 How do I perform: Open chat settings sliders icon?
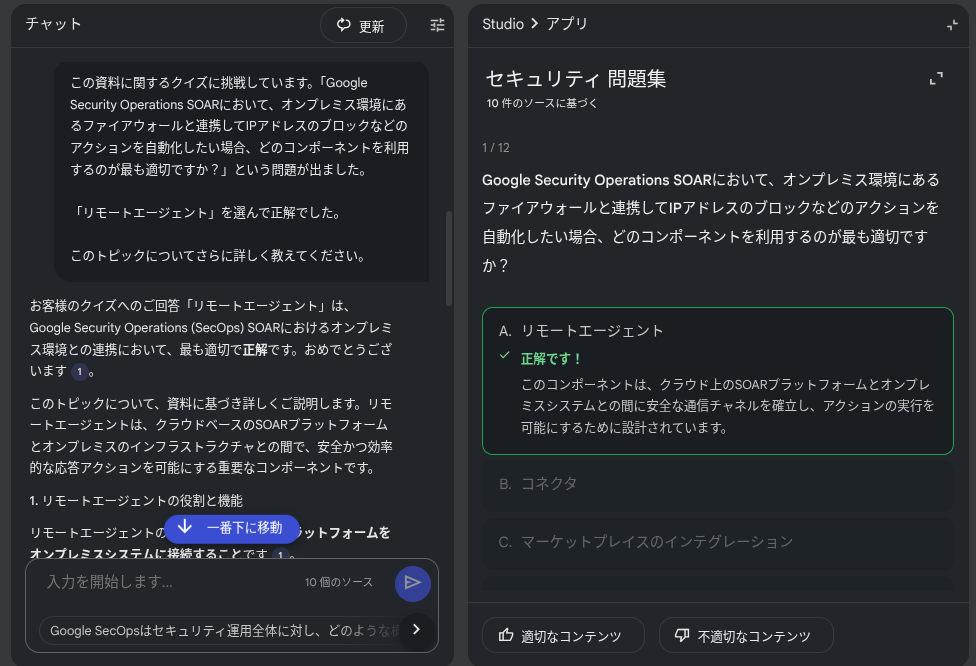coord(438,25)
